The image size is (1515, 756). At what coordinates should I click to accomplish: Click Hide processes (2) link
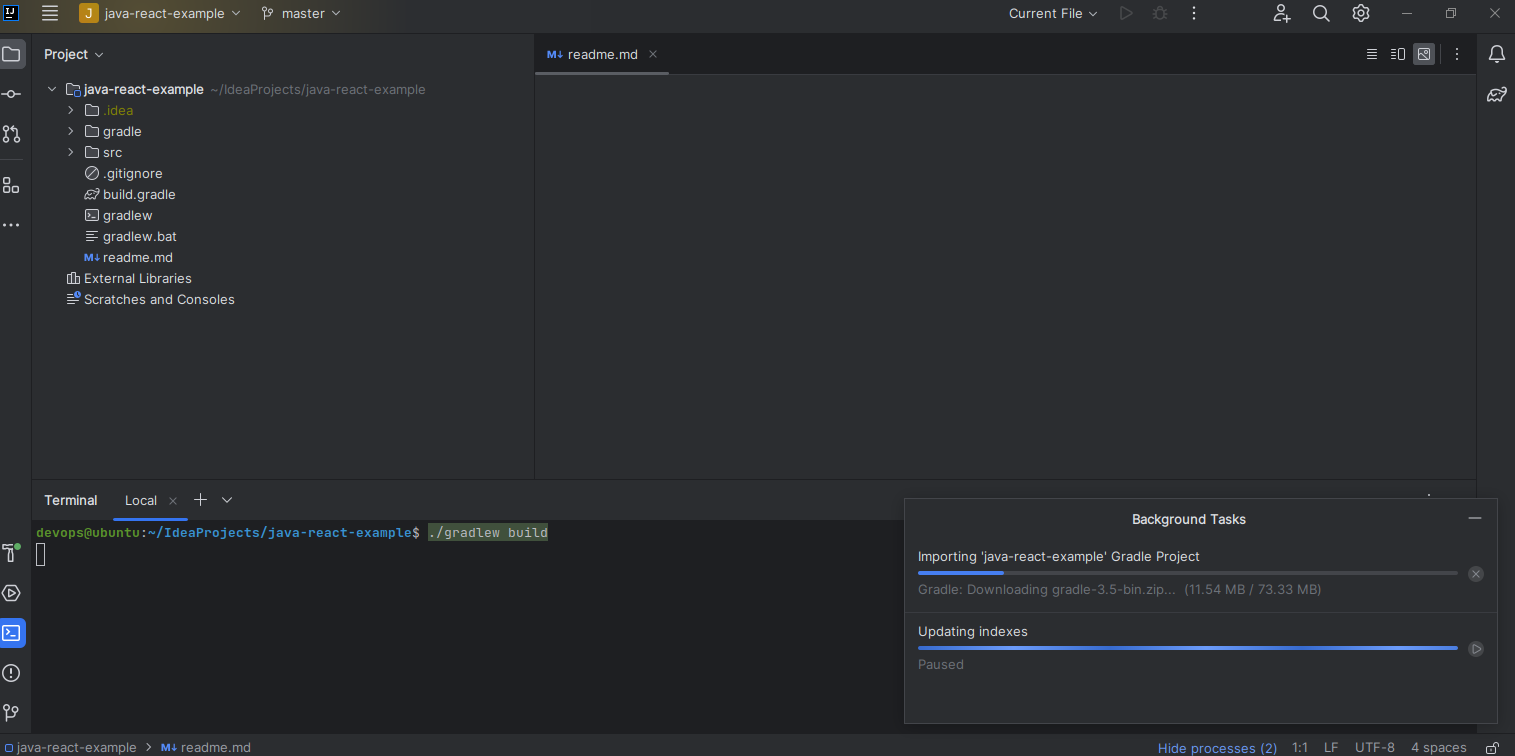(1217, 748)
